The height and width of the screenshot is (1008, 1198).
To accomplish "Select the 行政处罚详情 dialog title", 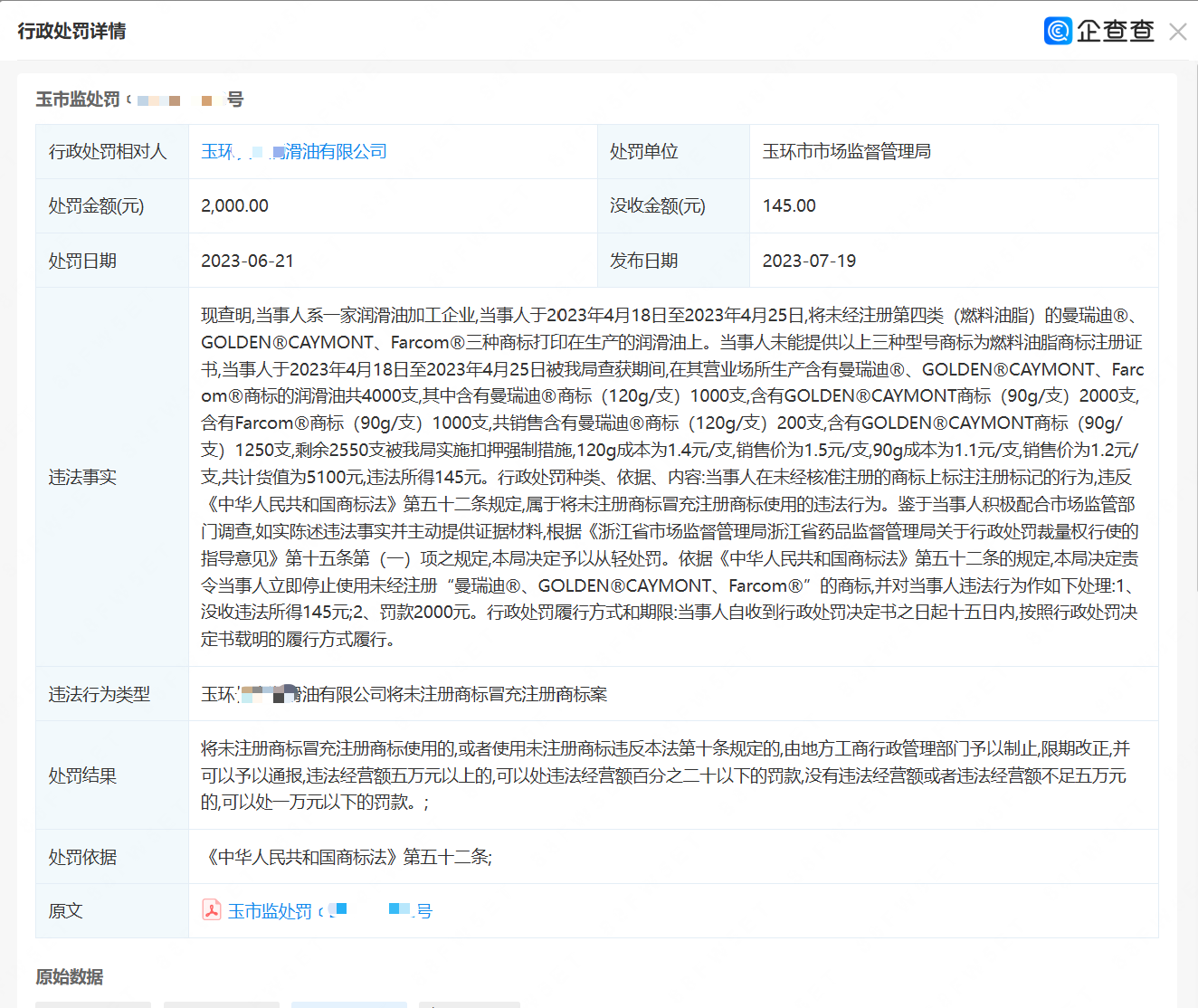I will (x=71, y=31).
